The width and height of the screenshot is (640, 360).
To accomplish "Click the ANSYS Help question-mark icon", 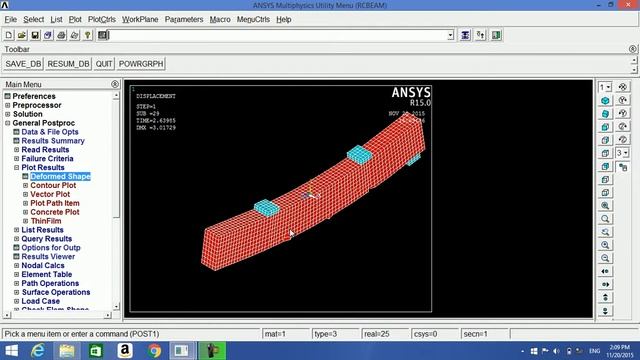I will [87, 35].
